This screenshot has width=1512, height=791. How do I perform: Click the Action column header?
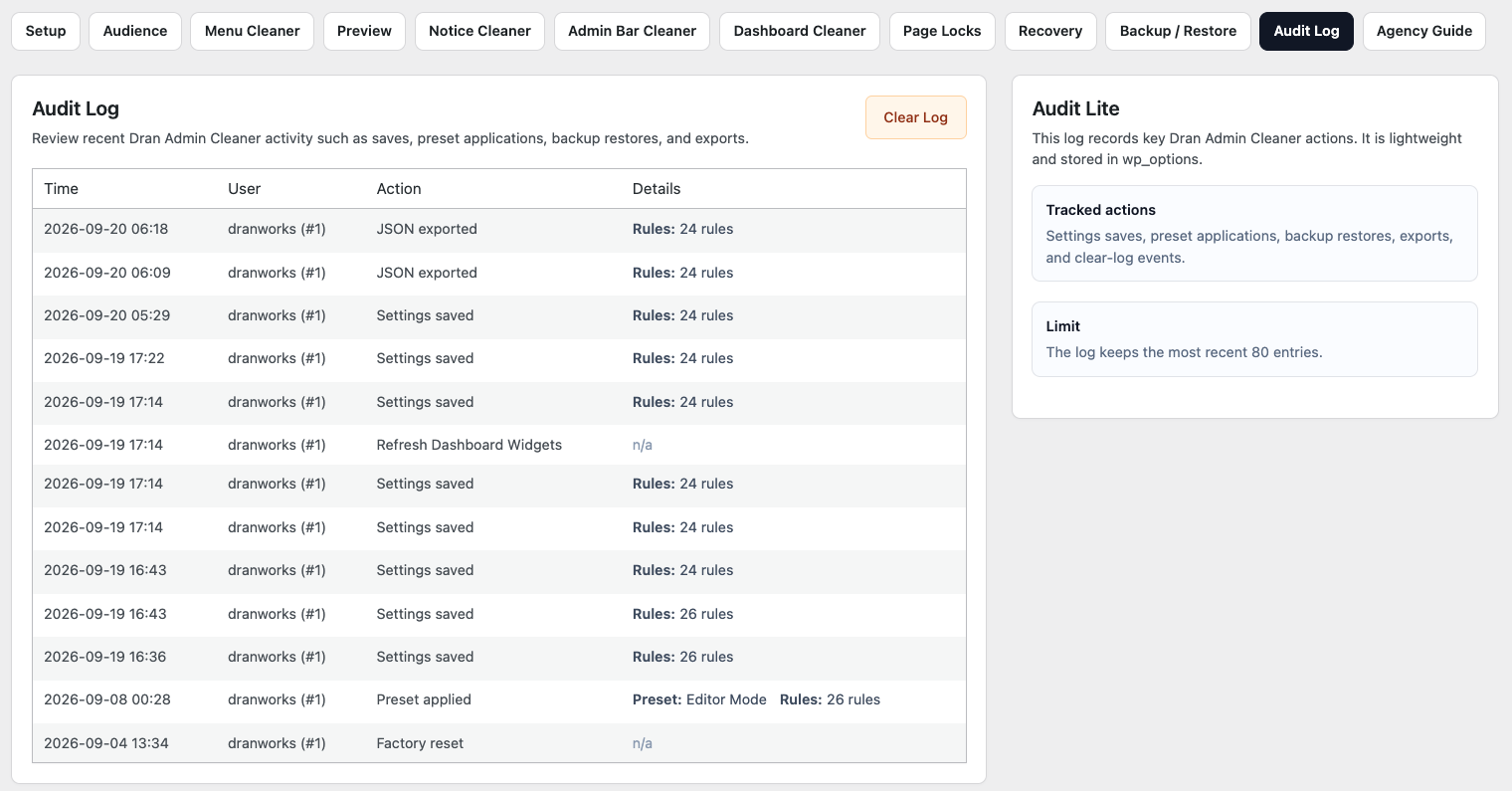(399, 189)
